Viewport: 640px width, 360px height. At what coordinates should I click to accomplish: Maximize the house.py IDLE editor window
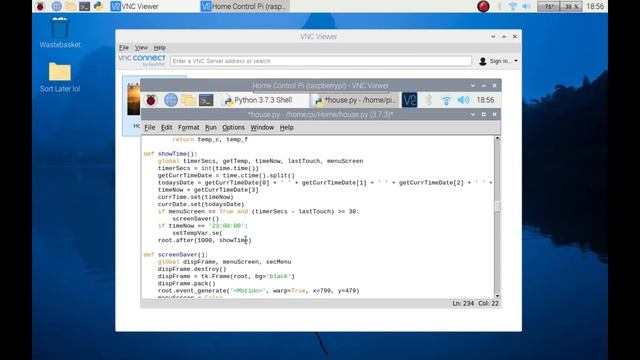(x=484, y=115)
